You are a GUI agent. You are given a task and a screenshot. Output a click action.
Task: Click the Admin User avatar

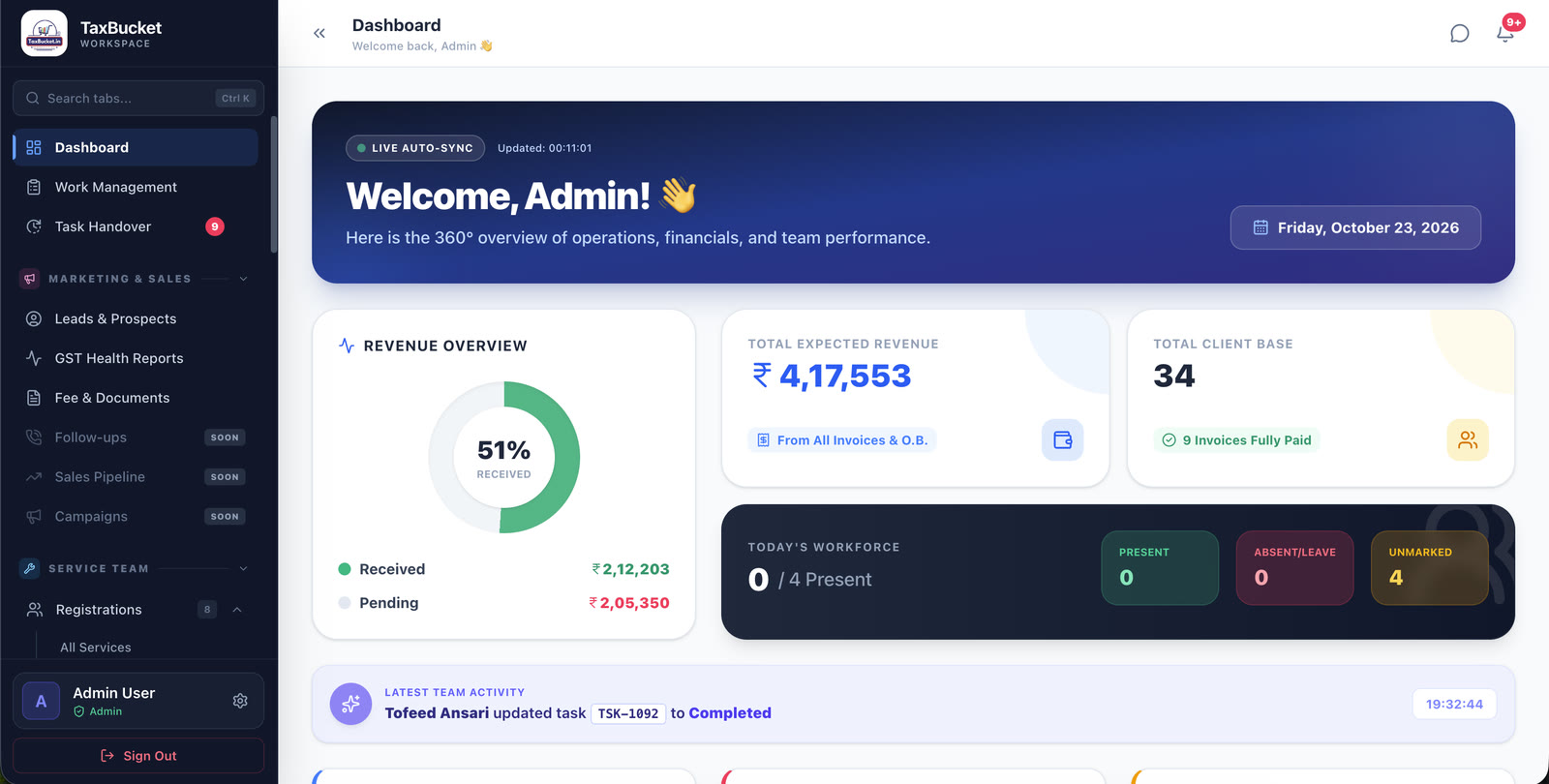(x=41, y=701)
